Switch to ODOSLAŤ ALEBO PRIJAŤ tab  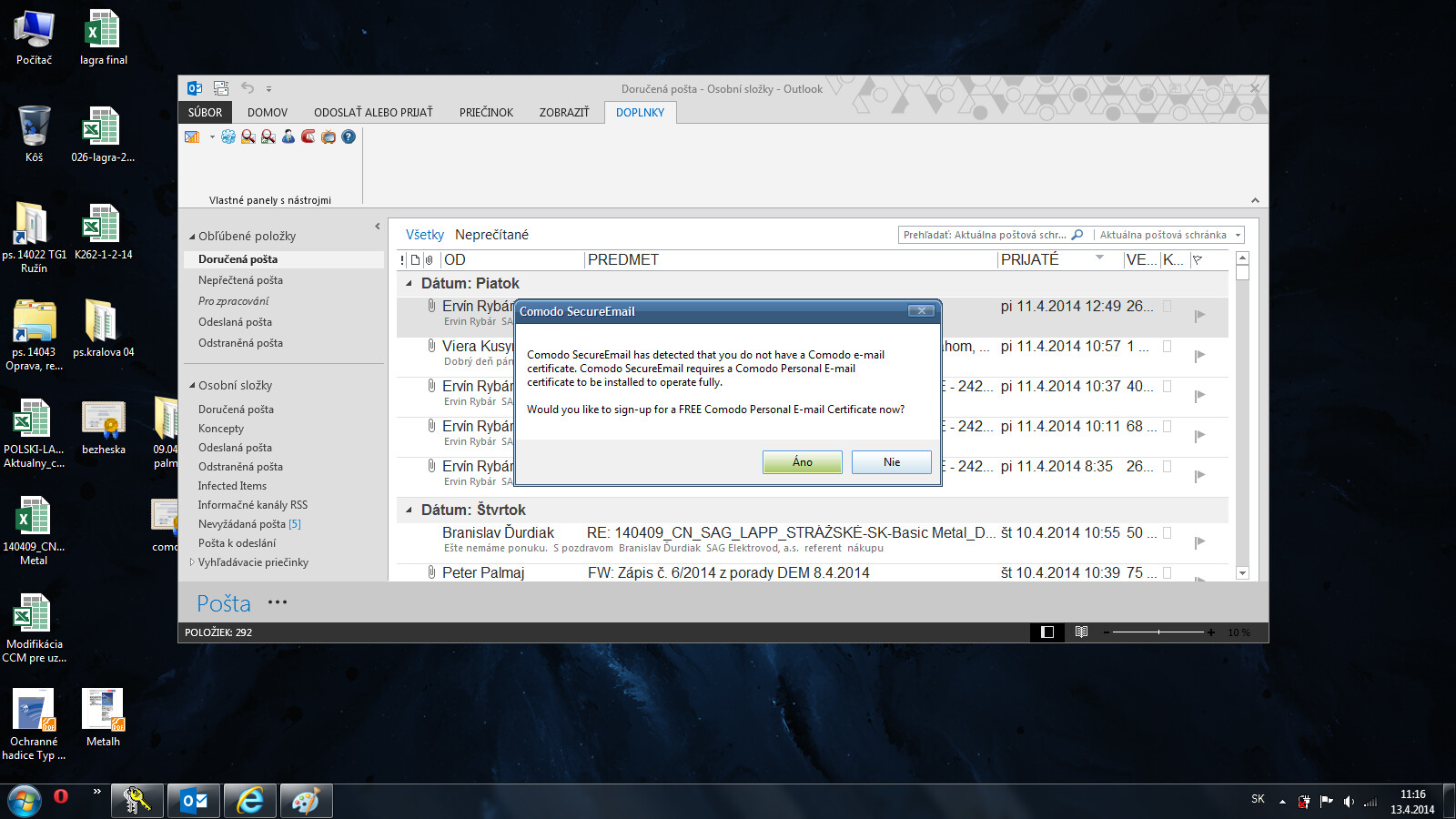pyautogui.click(x=373, y=113)
